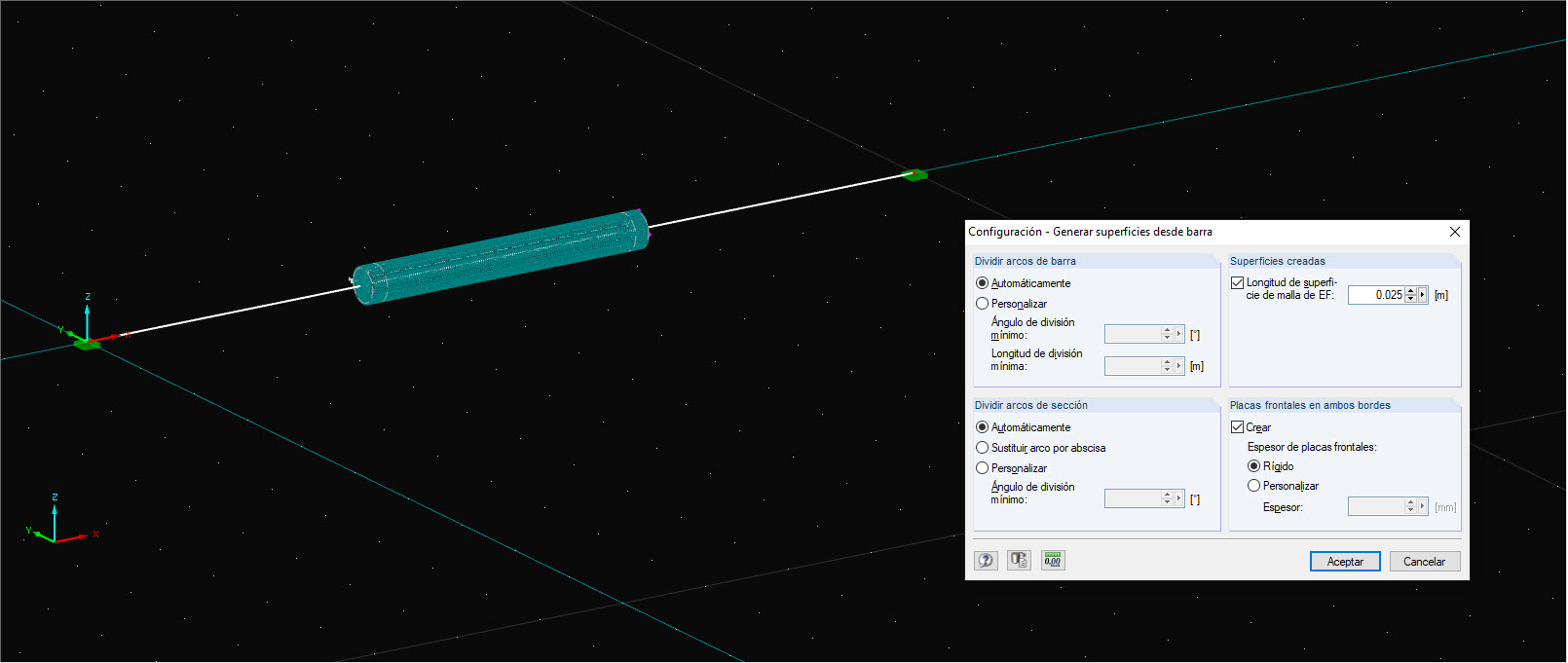The height and width of the screenshot is (663, 1568).
Task: Click the mesh length spinner arrows
Action: [1411, 295]
